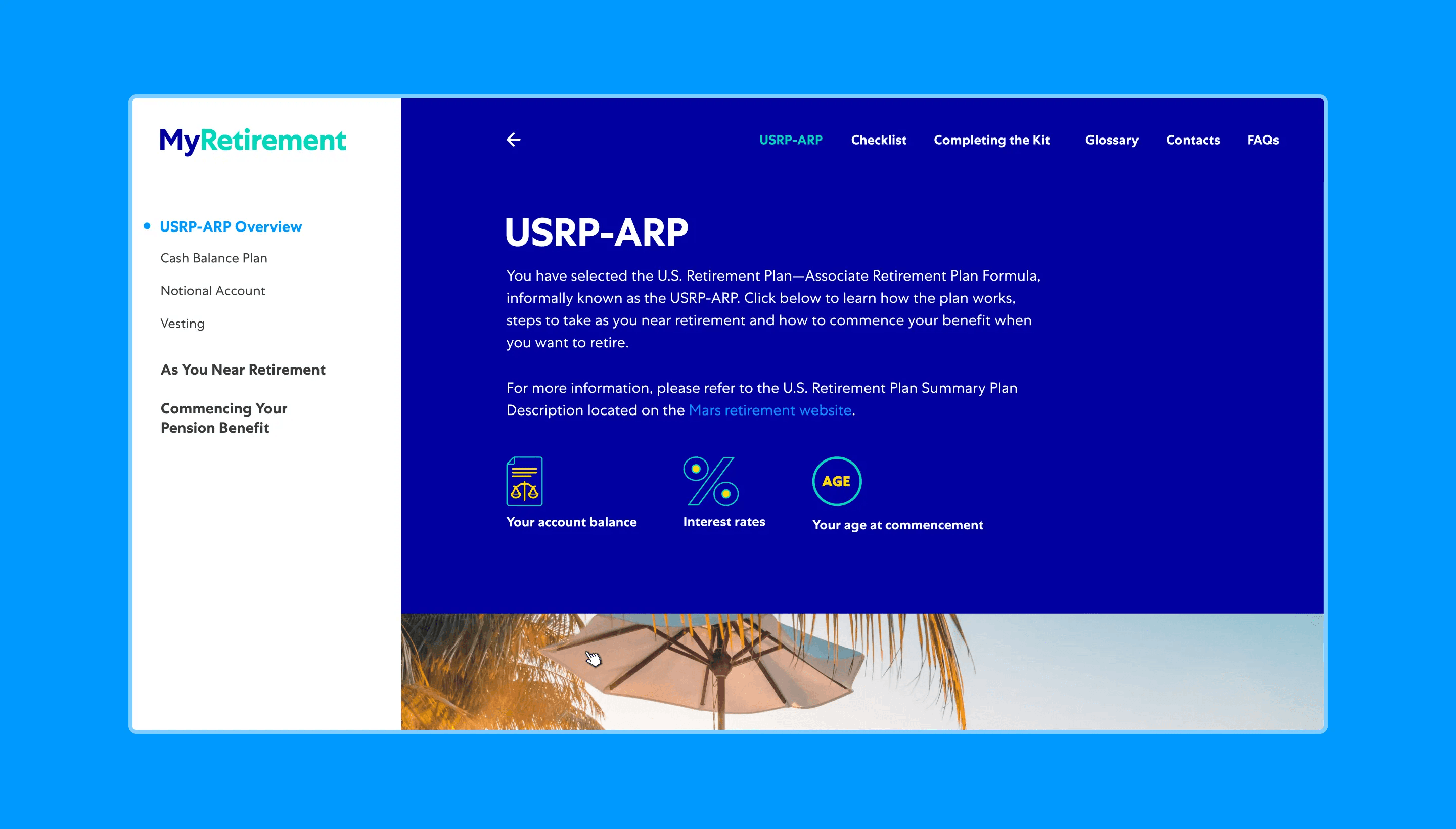1456x829 pixels.
Task: Click the account balance document icon
Action: [x=524, y=481]
